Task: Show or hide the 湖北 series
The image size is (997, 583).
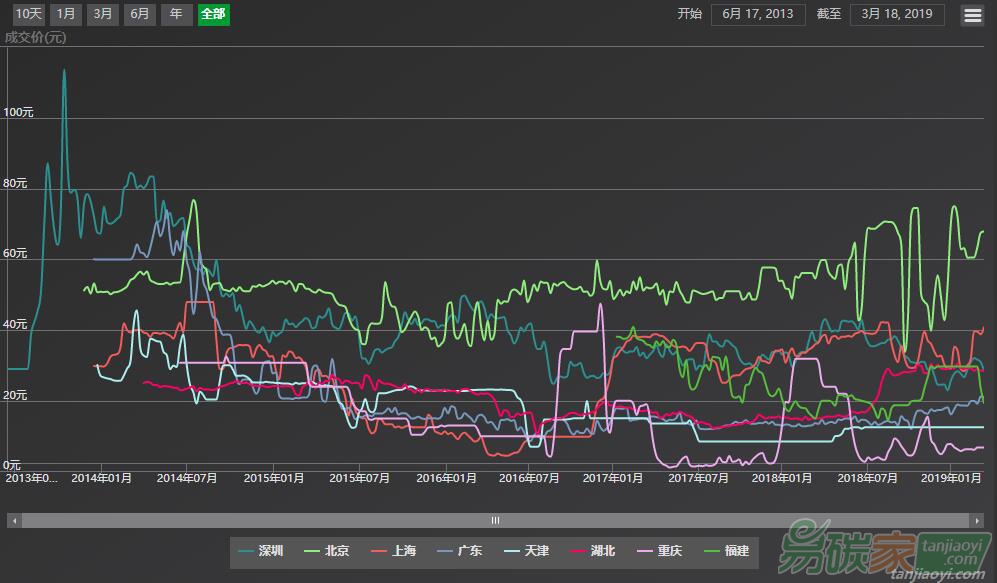Action: [595, 550]
